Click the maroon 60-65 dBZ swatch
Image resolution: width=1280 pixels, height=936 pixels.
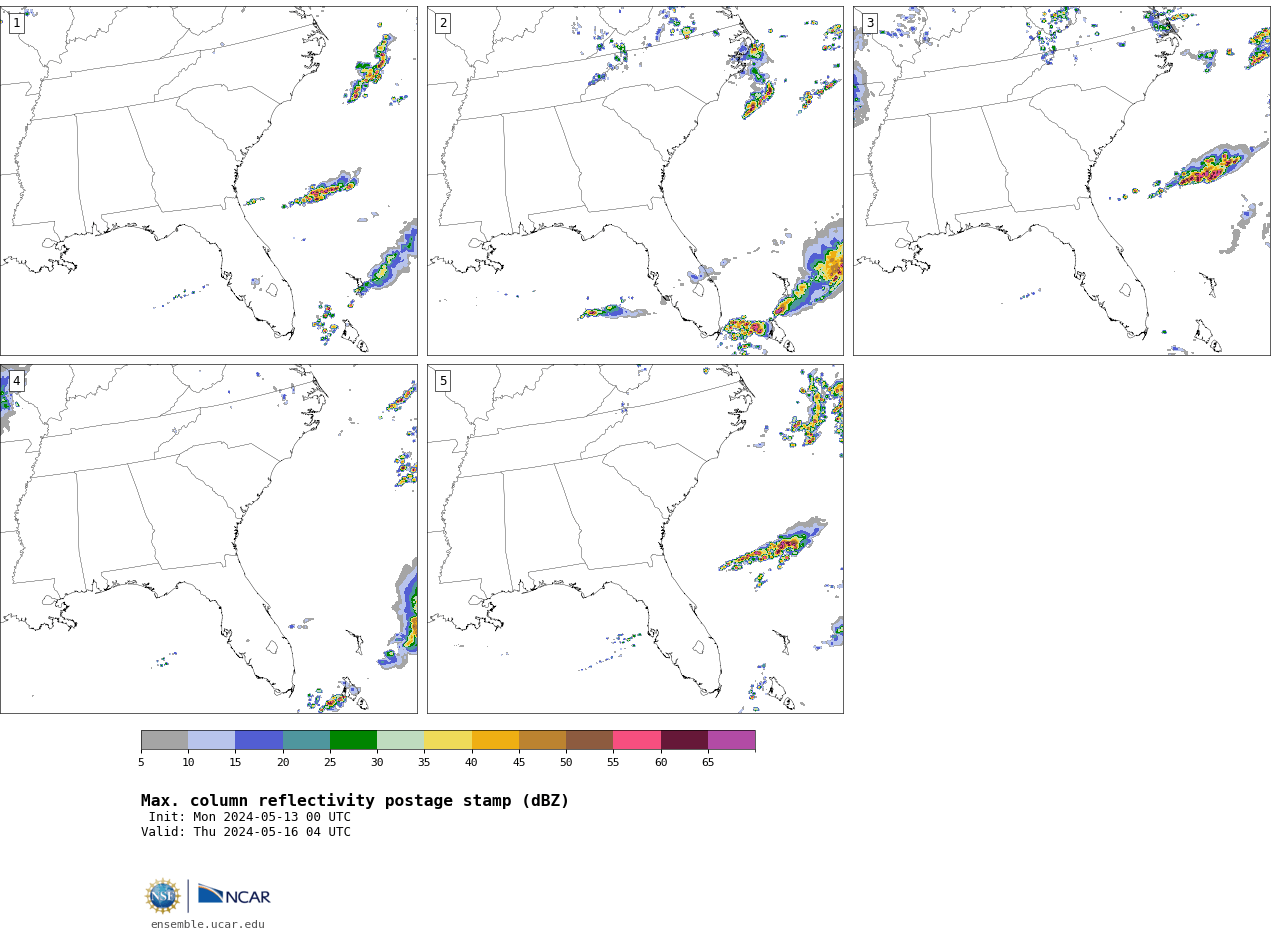pos(684,740)
